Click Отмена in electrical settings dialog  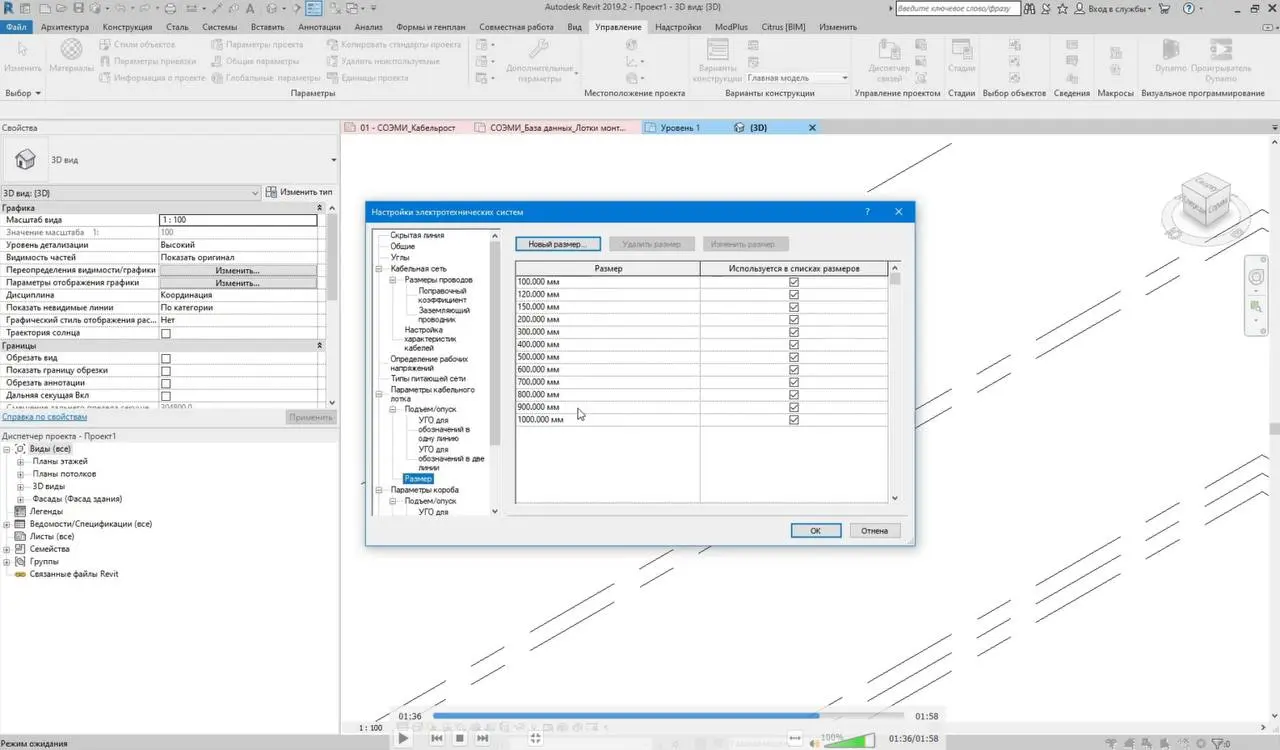point(874,531)
